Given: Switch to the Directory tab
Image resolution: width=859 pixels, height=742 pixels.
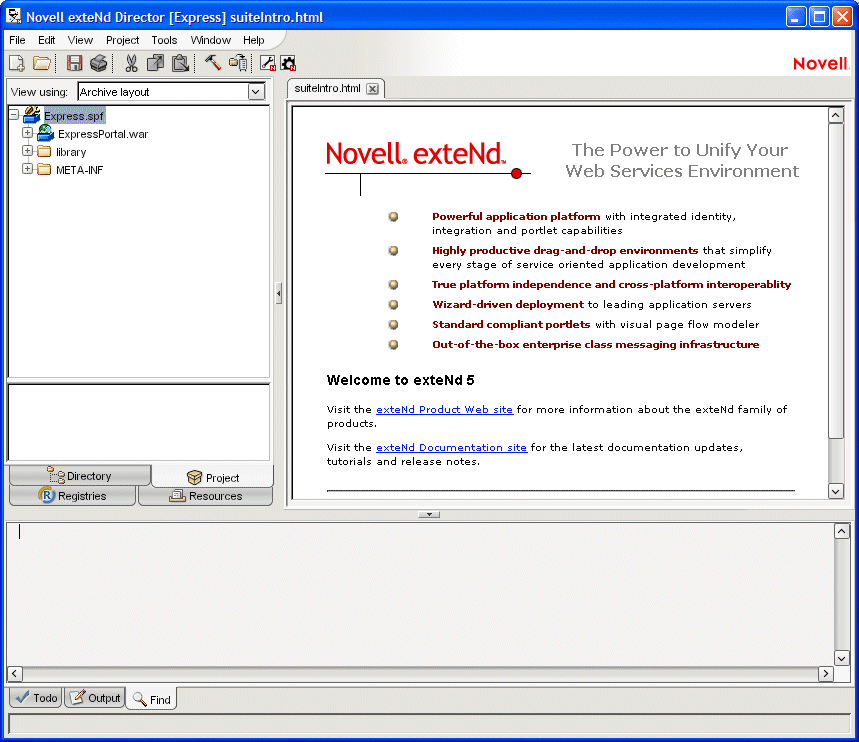Looking at the screenshot, I should 80,476.
